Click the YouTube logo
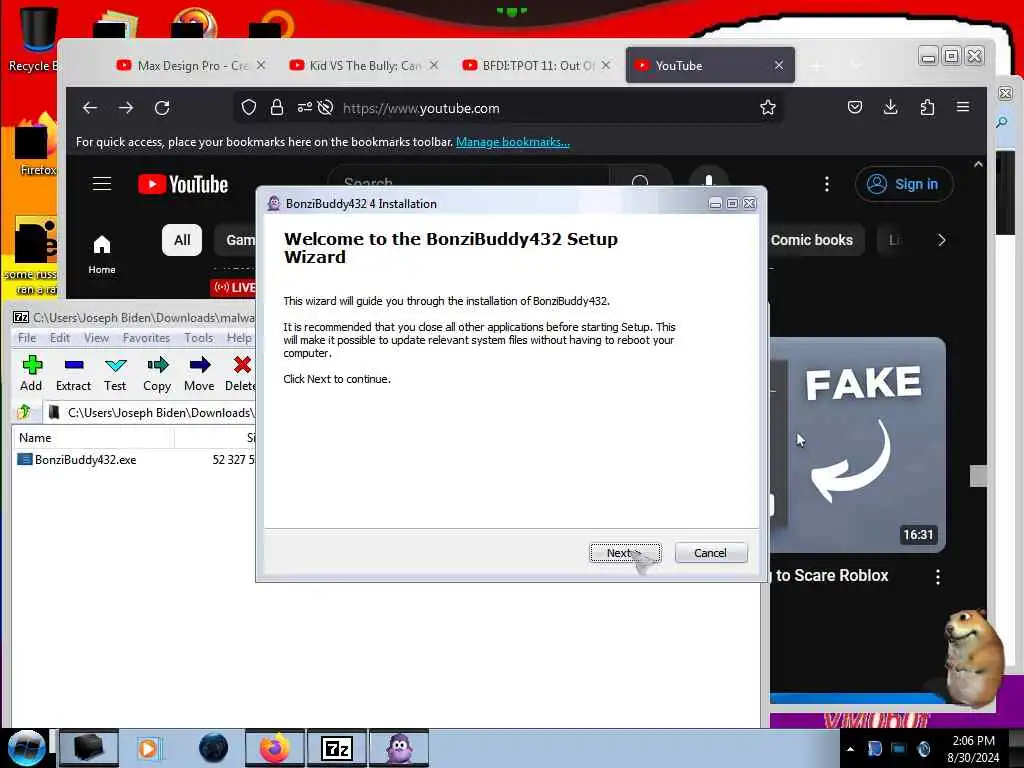This screenshot has height=768, width=1024. [x=183, y=185]
